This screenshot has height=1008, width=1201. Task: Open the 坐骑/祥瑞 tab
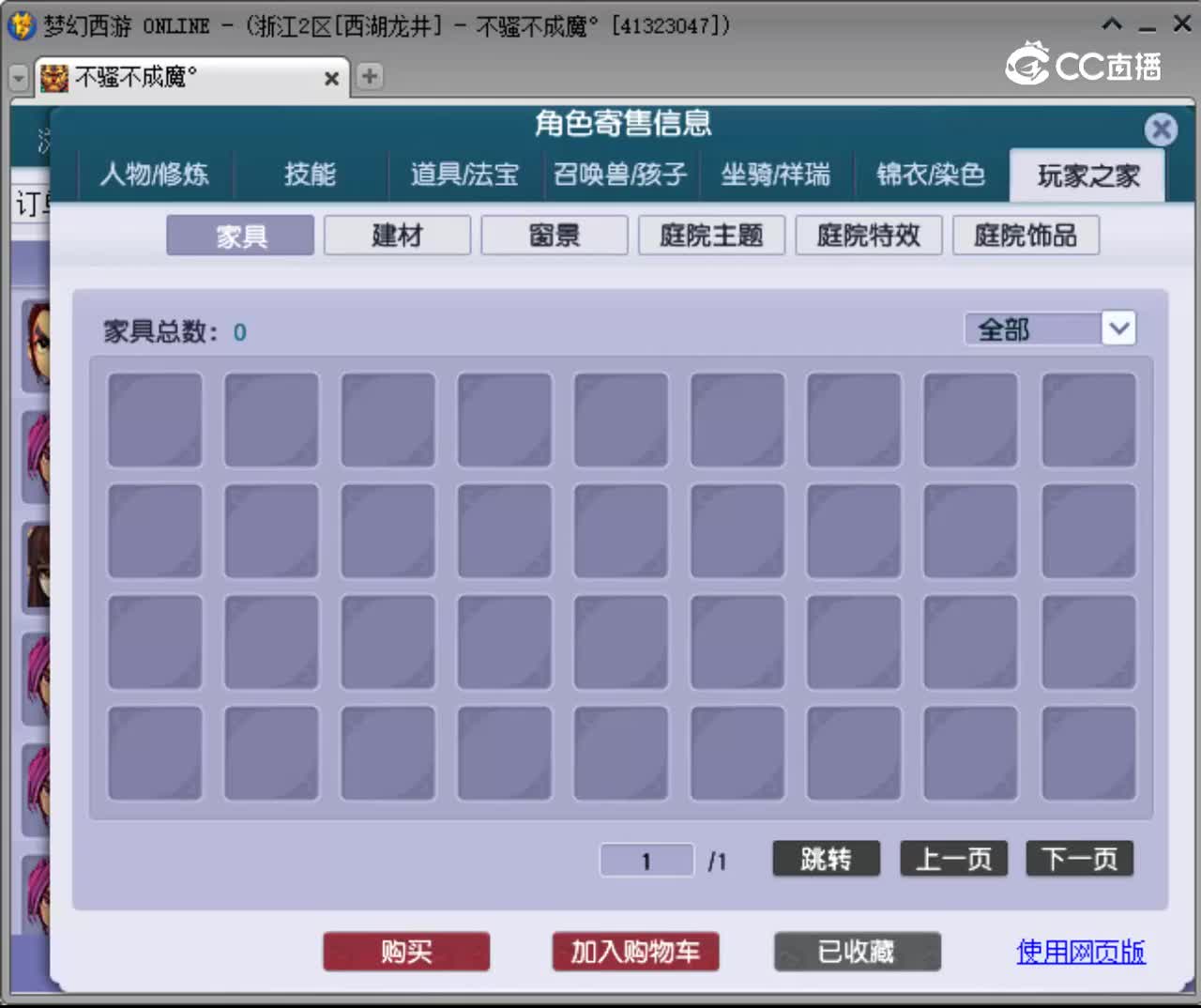point(775,175)
